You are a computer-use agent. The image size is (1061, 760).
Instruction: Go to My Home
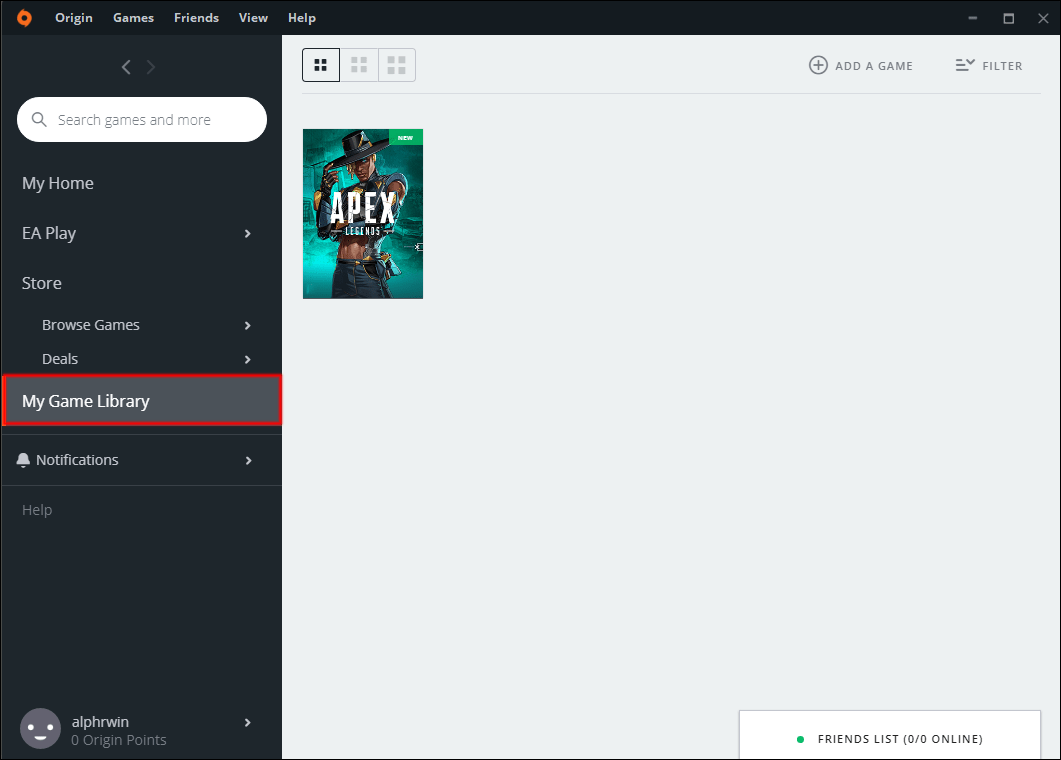57,183
